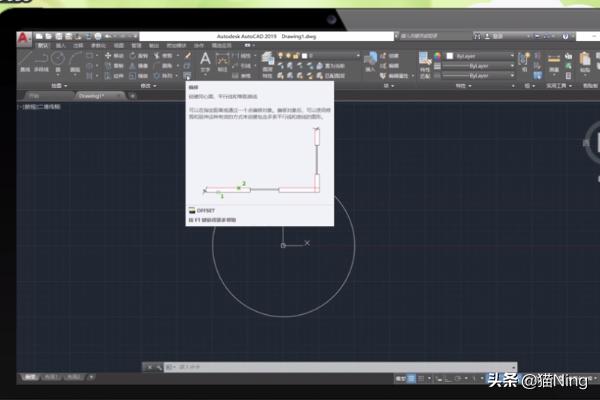This screenshot has width=600, height=400.
Task: Activate the Scale tool
Action: 139,76
